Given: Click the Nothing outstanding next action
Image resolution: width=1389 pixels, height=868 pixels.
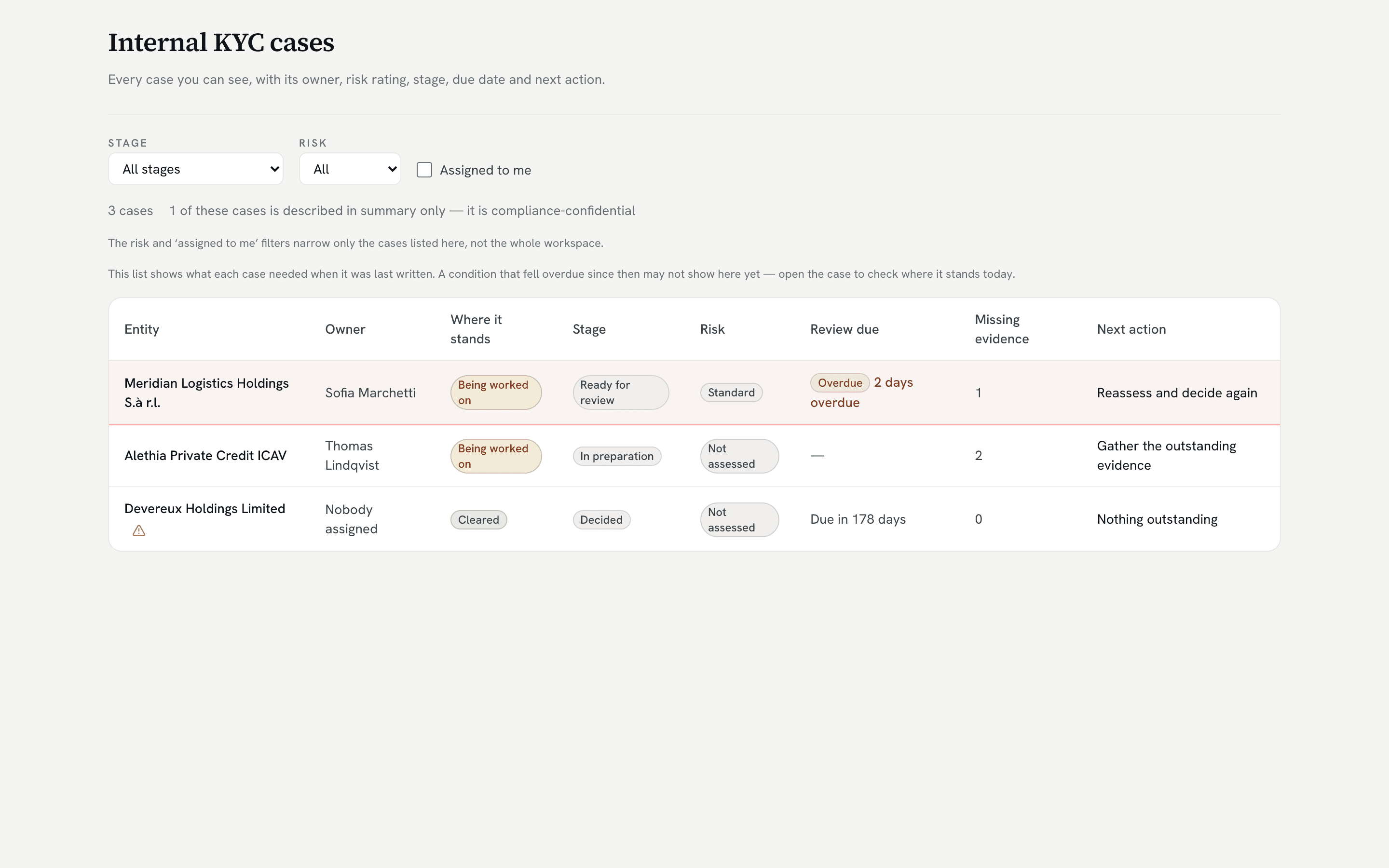Looking at the screenshot, I should coord(1157,519).
